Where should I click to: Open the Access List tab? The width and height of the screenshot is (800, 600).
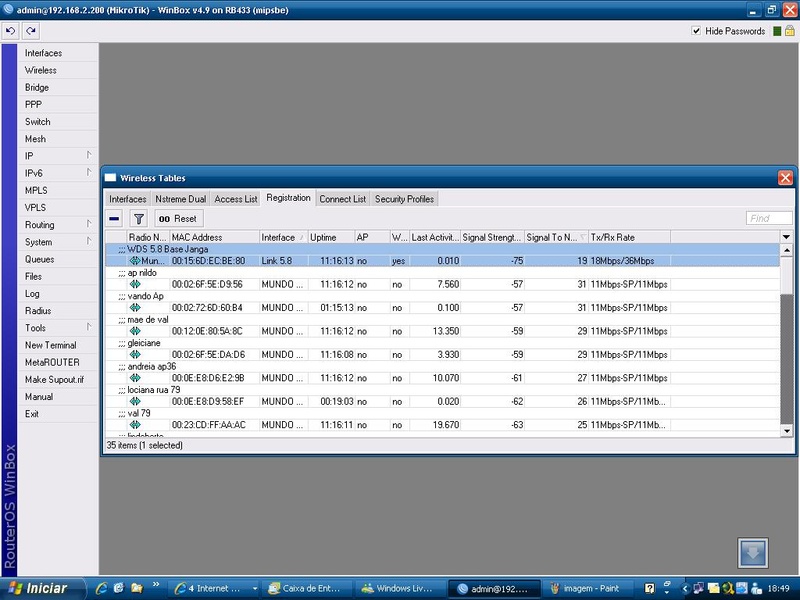[x=236, y=199]
